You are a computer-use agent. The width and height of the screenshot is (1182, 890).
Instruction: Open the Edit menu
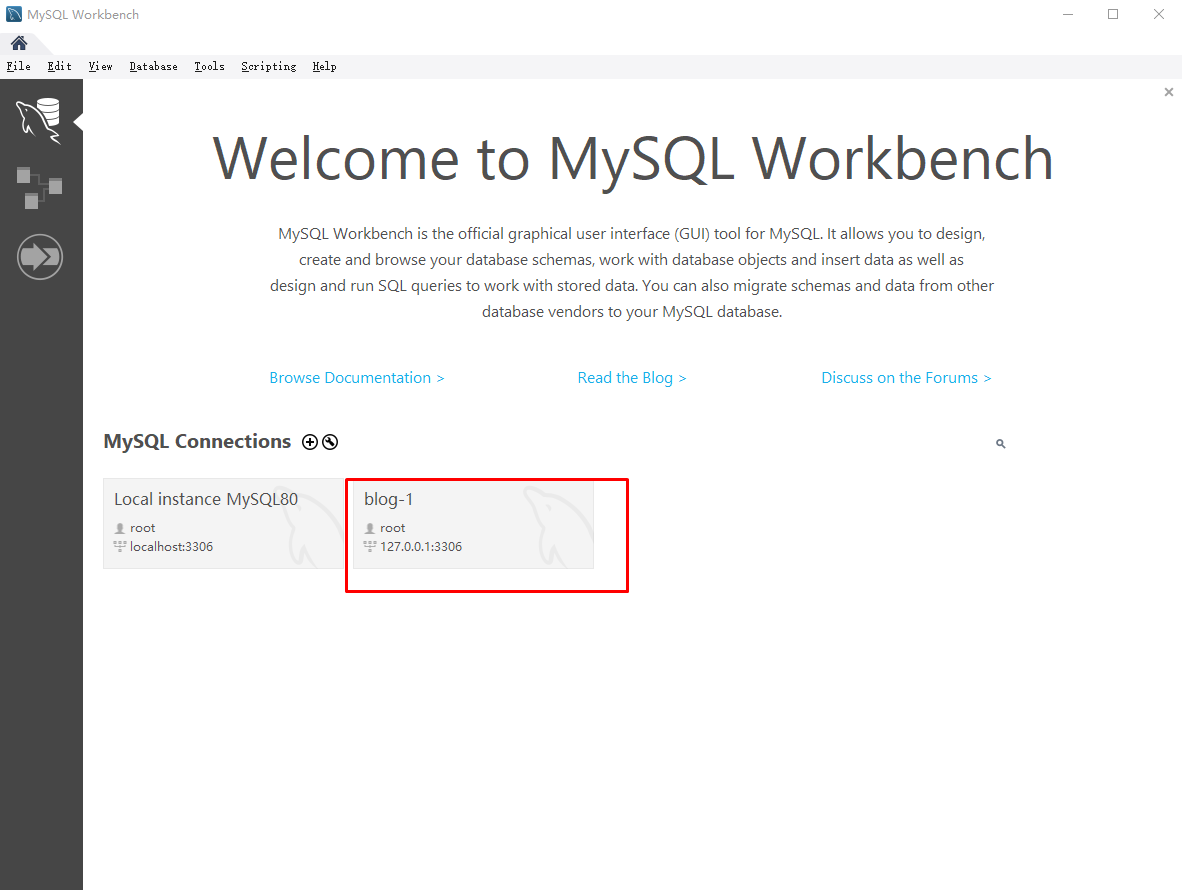(60, 66)
